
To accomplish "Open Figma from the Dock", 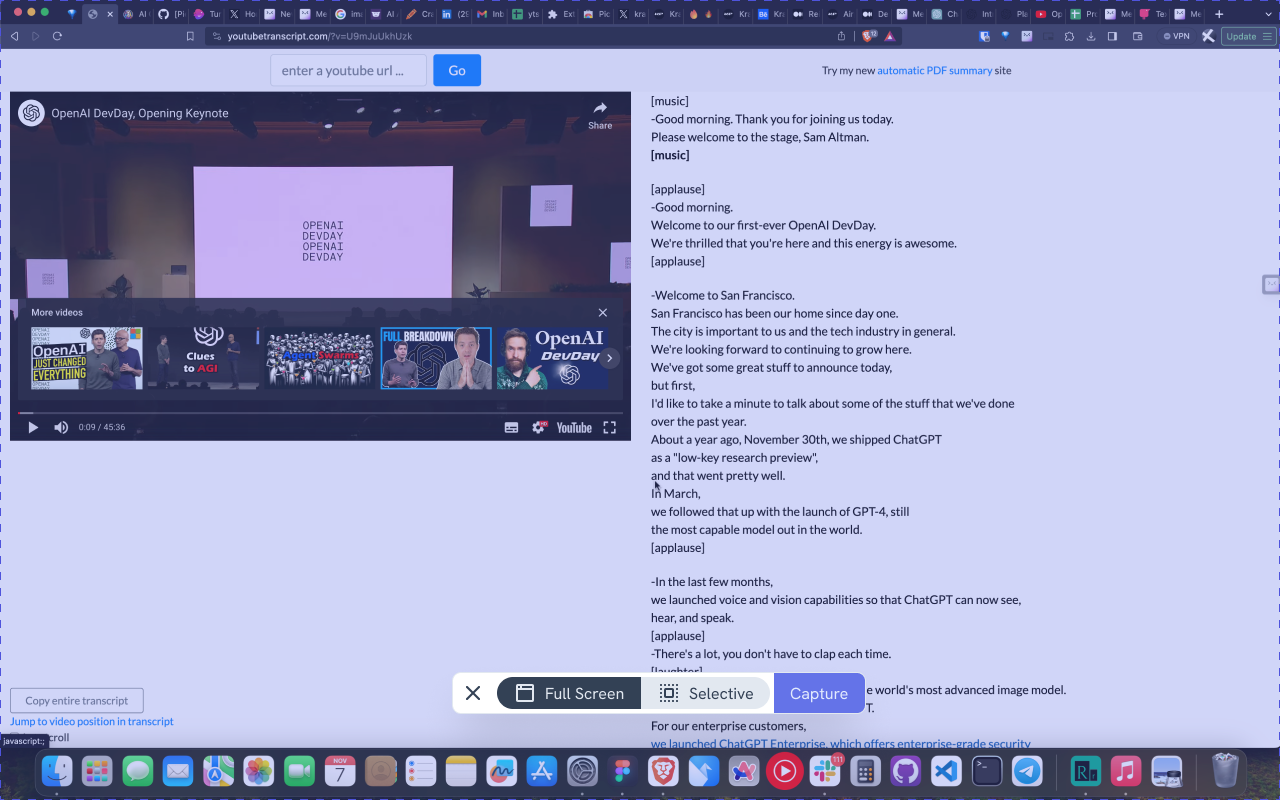I will pyautogui.click(x=623, y=771).
